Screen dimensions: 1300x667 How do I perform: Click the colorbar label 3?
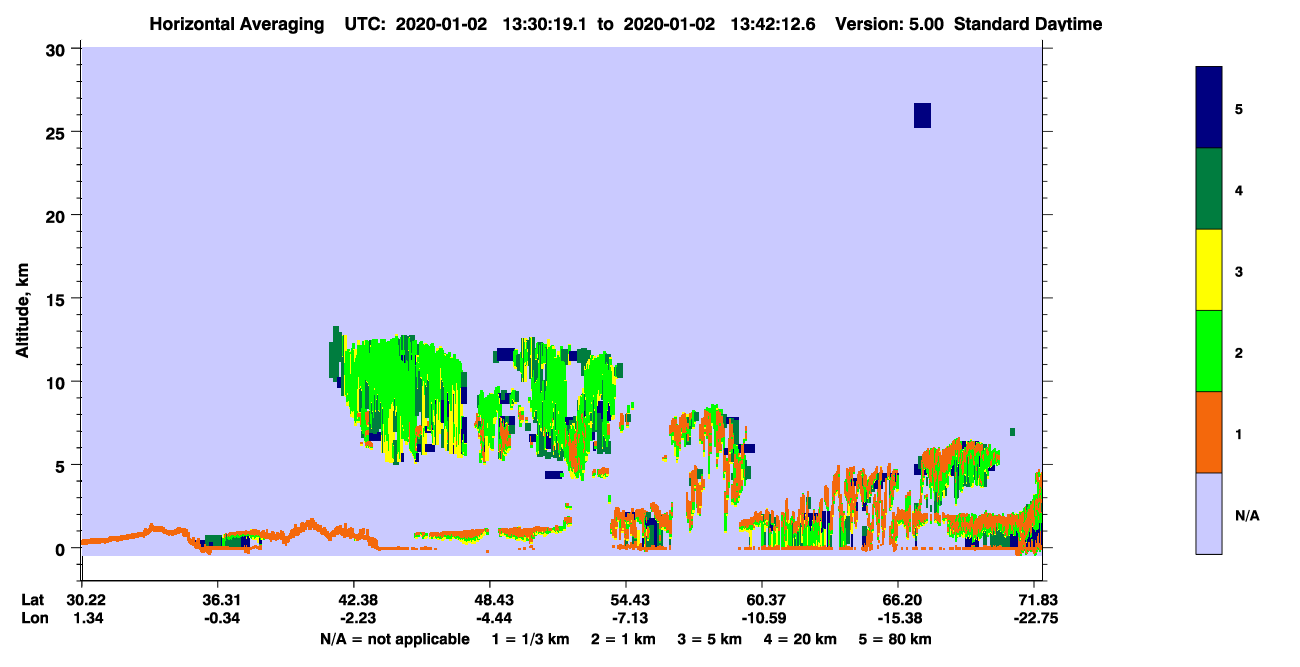coord(1239,270)
